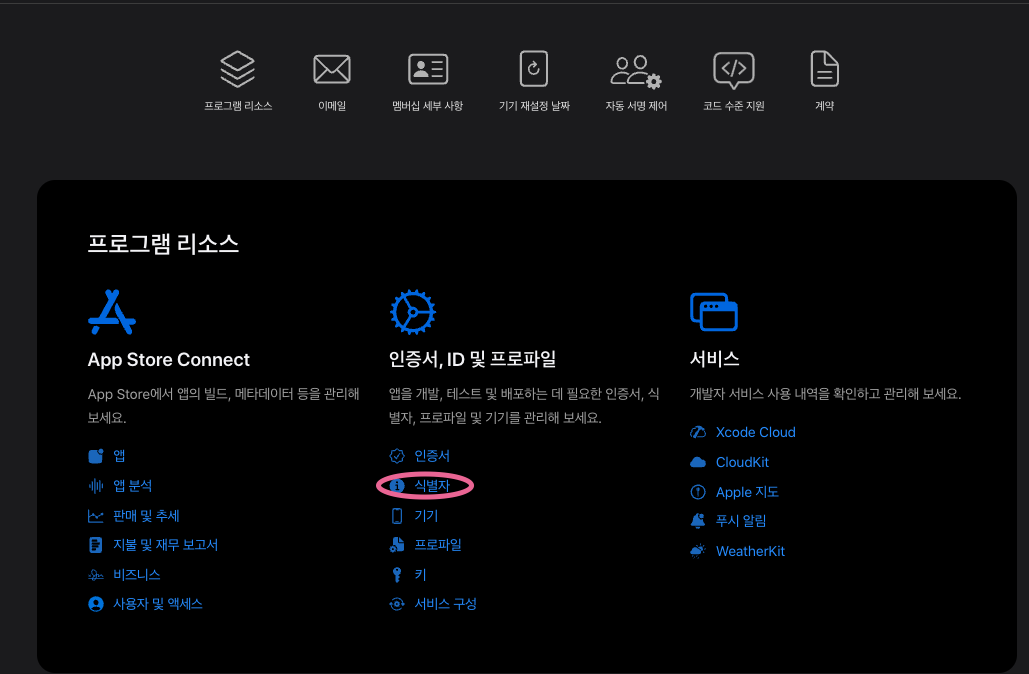Click the signature icon beside 비즈니스
1029x674 pixels.
click(x=96, y=575)
